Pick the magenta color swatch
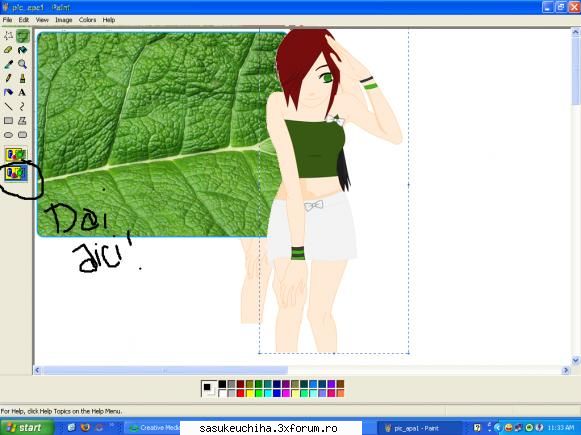 (286, 393)
